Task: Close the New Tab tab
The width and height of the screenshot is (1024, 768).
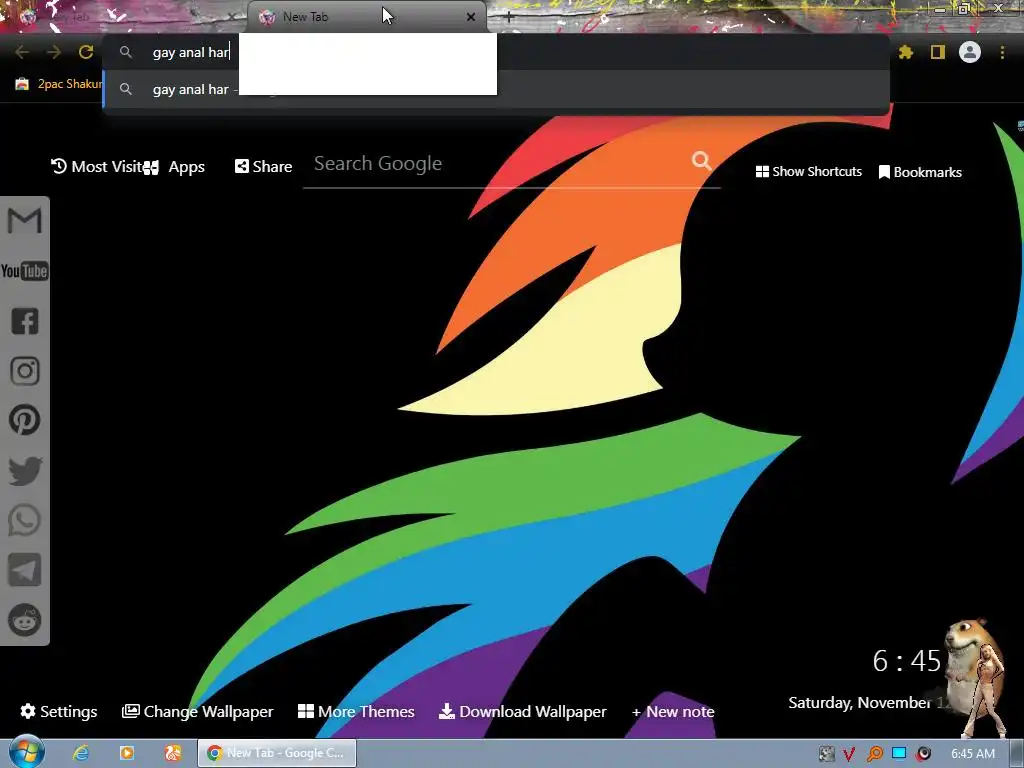Action: 471,17
